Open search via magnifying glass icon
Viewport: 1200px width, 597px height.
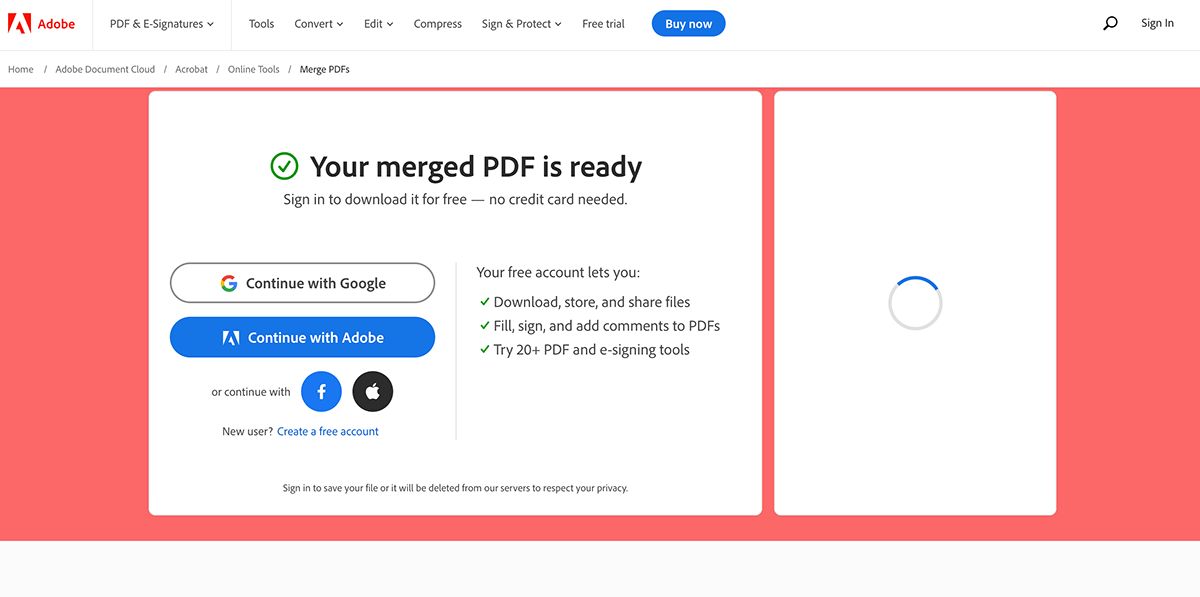point(1110,23)
